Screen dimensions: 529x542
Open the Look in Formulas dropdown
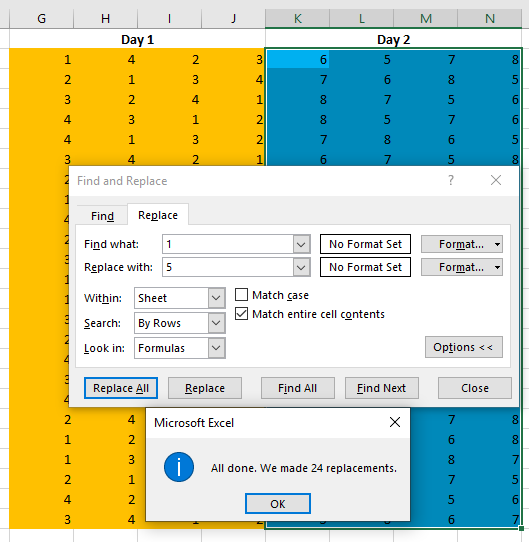click(216, 348)
